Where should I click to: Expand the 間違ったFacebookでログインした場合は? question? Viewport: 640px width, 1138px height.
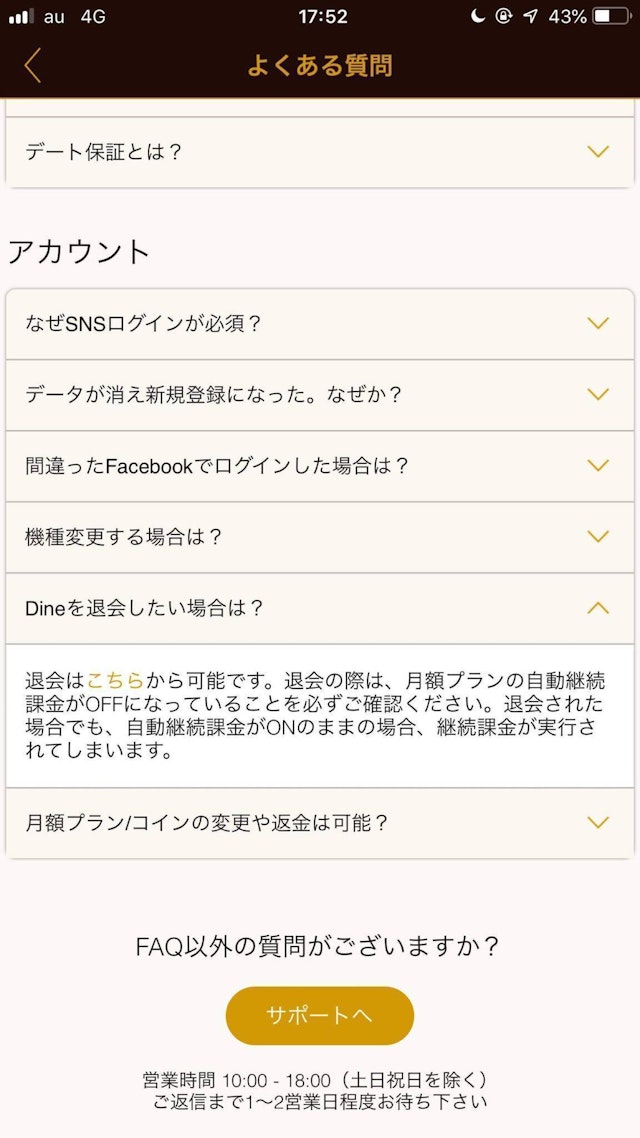click(x=320, y=466)
